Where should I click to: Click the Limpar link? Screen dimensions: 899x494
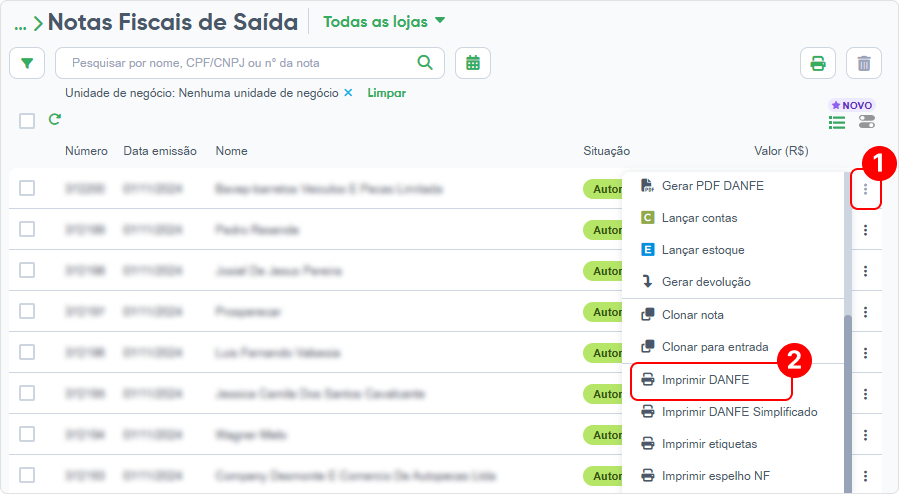coord(386,93)
